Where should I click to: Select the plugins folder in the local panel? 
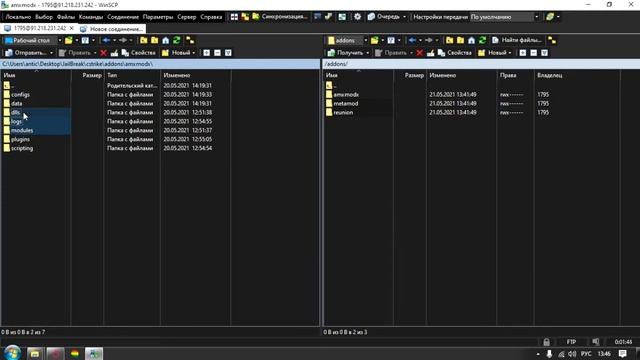[20, 139]
